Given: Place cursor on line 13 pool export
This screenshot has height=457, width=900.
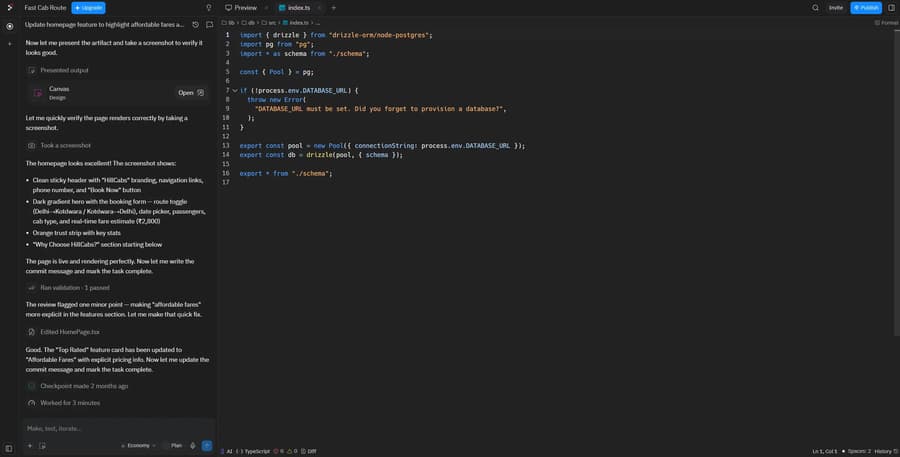Looking at the screenshot, I should coord(382,146).
